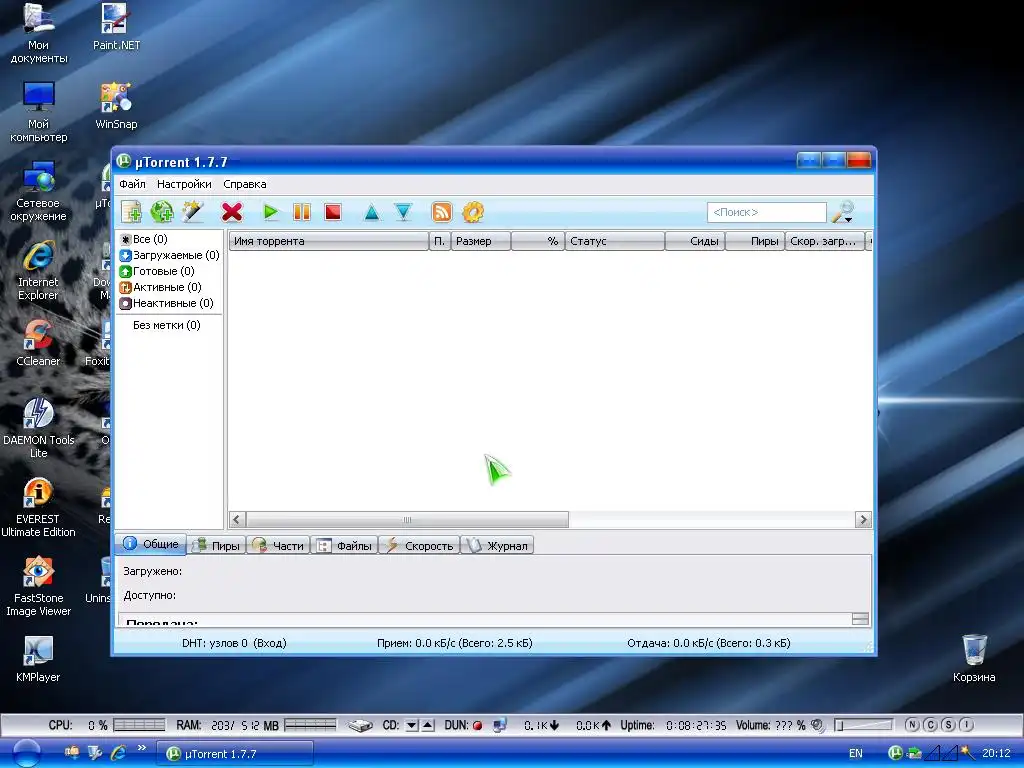The image size is (1024, 768).
Task: Open the Корзина recycle bin
Action: pyautogui.click(x=974, y=658)
